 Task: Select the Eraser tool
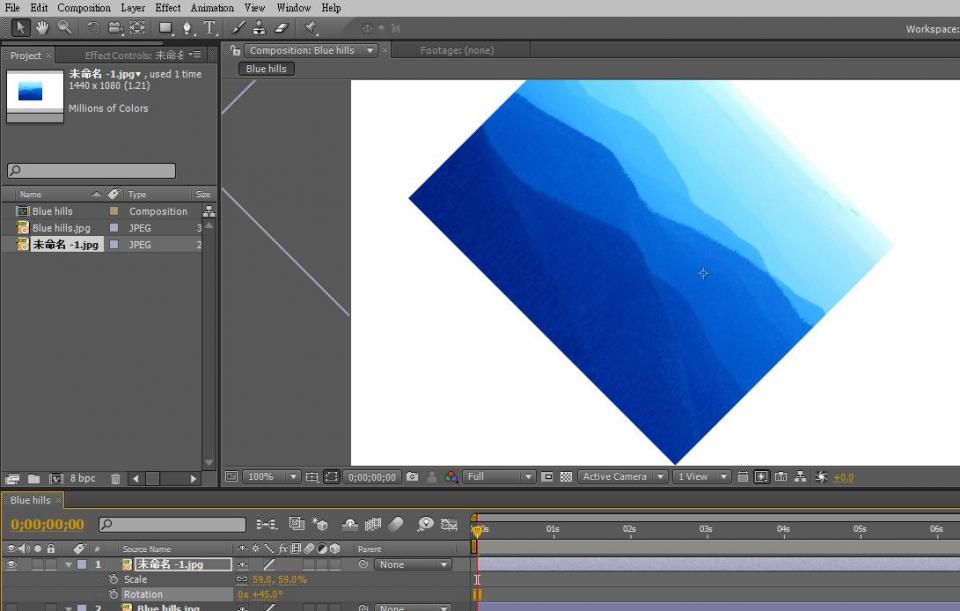[x=281, y=28]
